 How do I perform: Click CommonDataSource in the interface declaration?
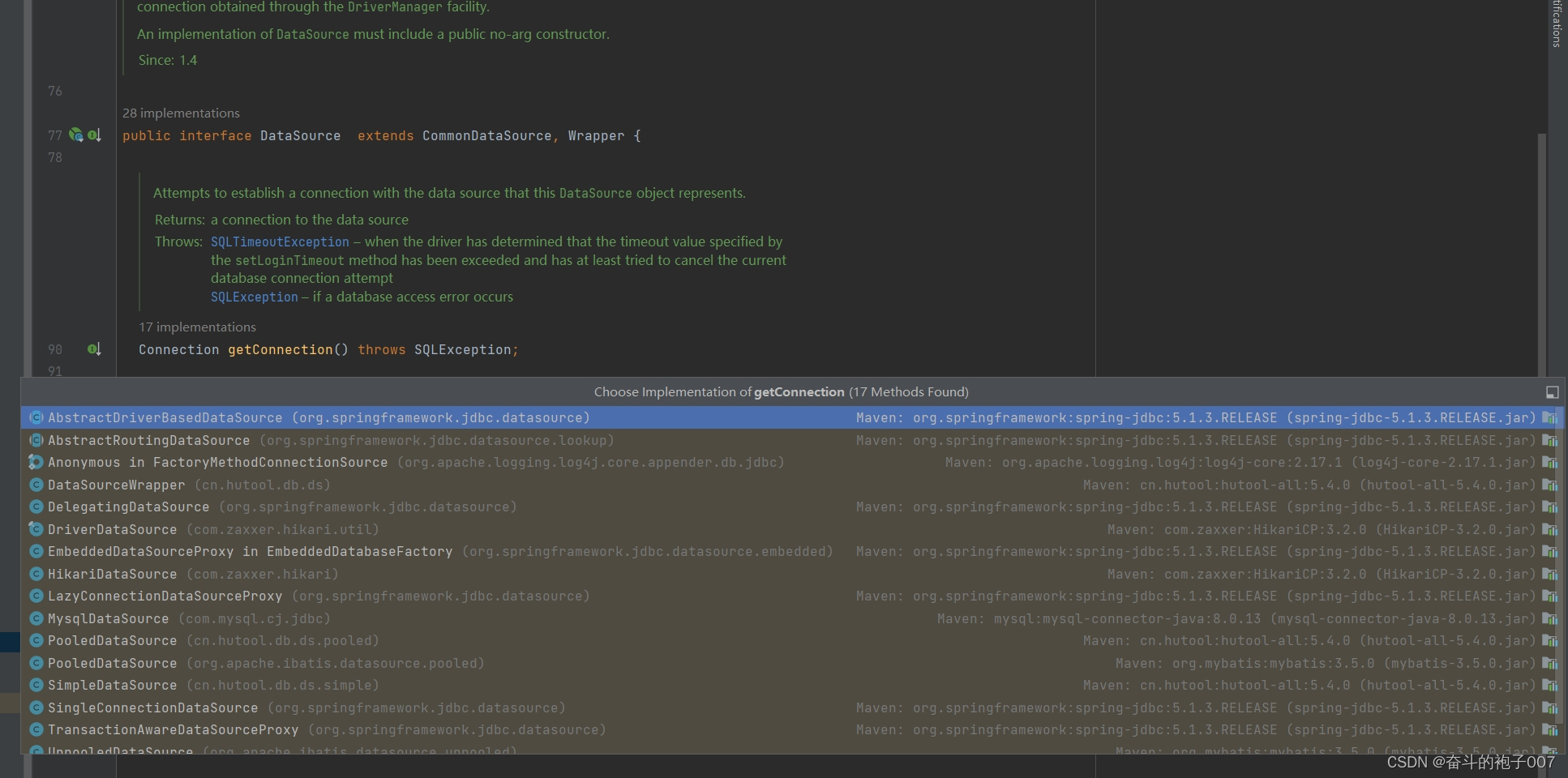point(486,135)
